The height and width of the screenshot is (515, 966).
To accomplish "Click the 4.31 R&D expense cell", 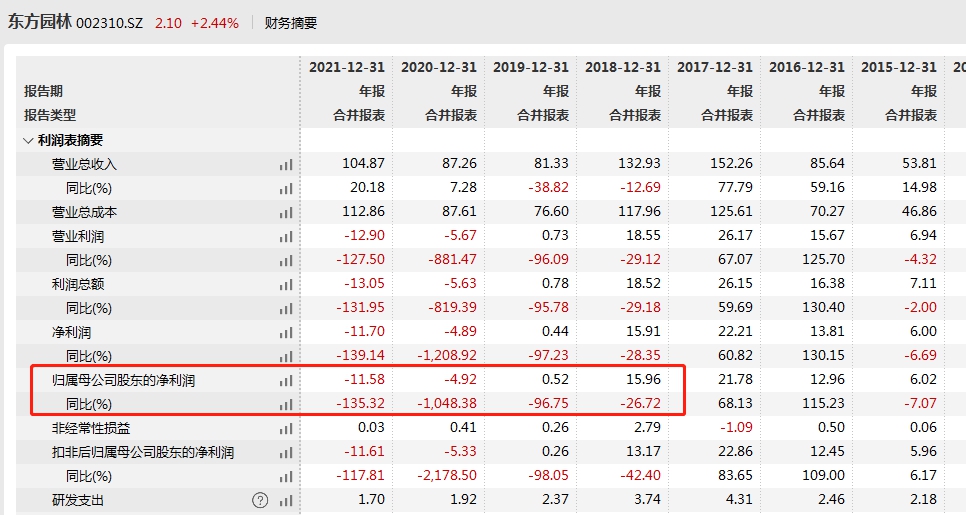I will tap(738, 499).
